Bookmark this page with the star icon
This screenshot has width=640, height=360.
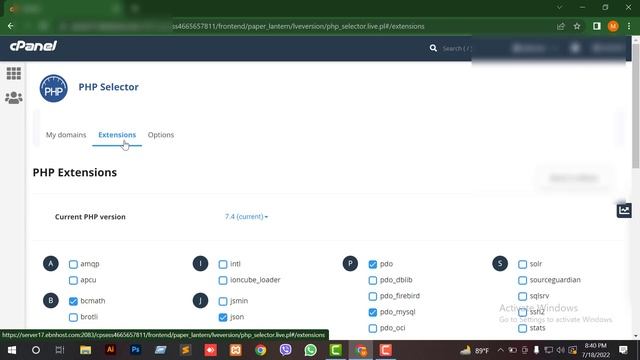pos(577,26)
